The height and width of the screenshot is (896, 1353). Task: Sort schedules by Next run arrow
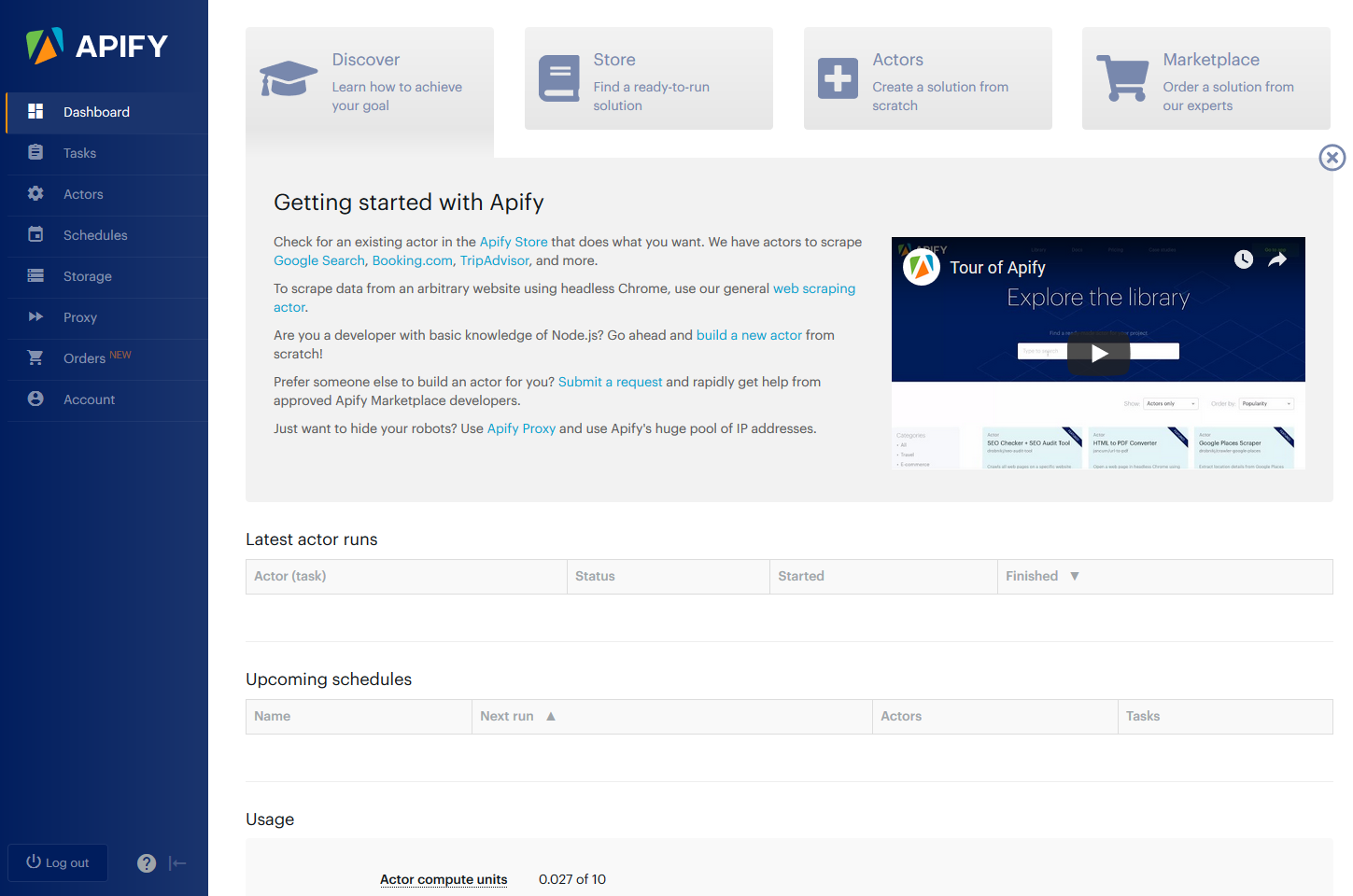tap(551, 716)
